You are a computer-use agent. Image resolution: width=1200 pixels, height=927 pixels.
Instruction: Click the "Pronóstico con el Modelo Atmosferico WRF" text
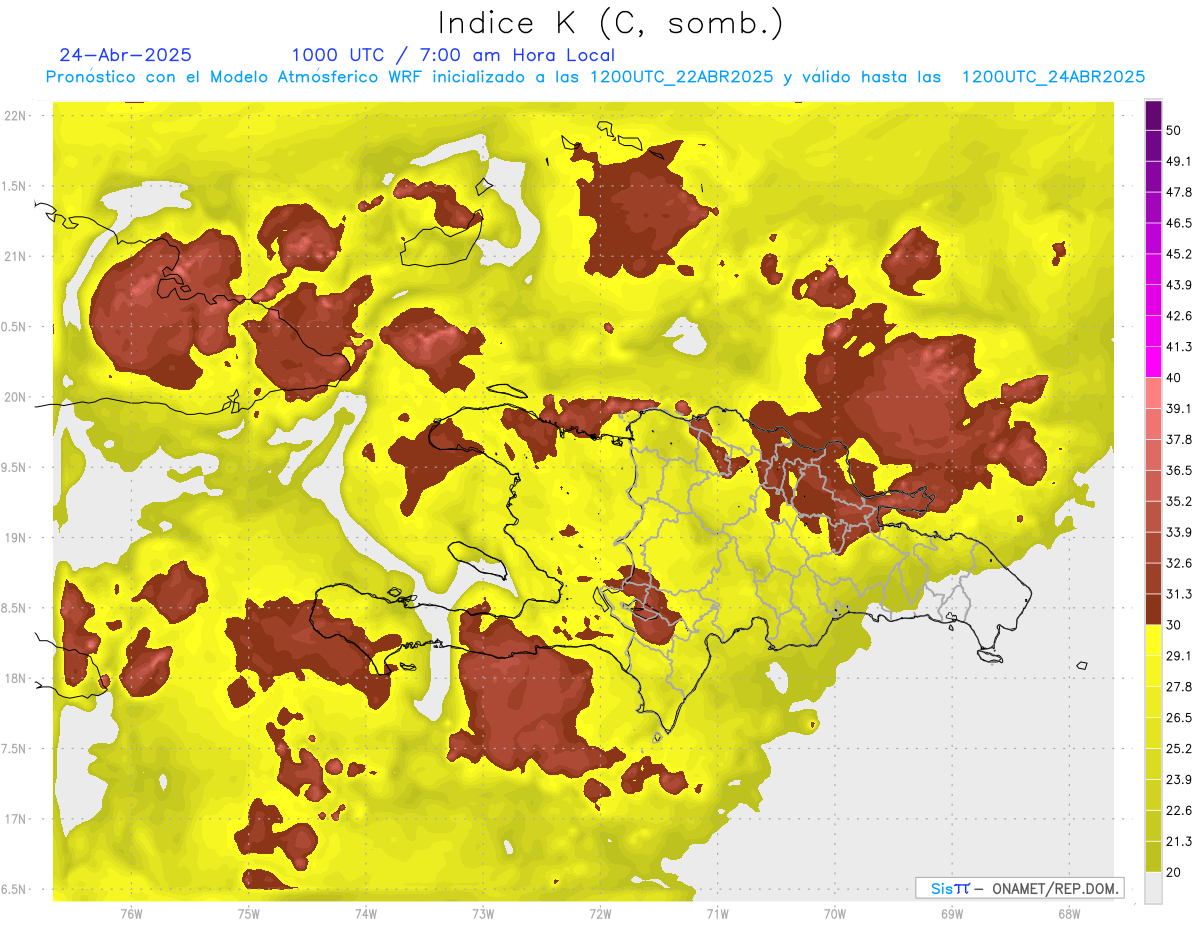(x=234, y=77)
